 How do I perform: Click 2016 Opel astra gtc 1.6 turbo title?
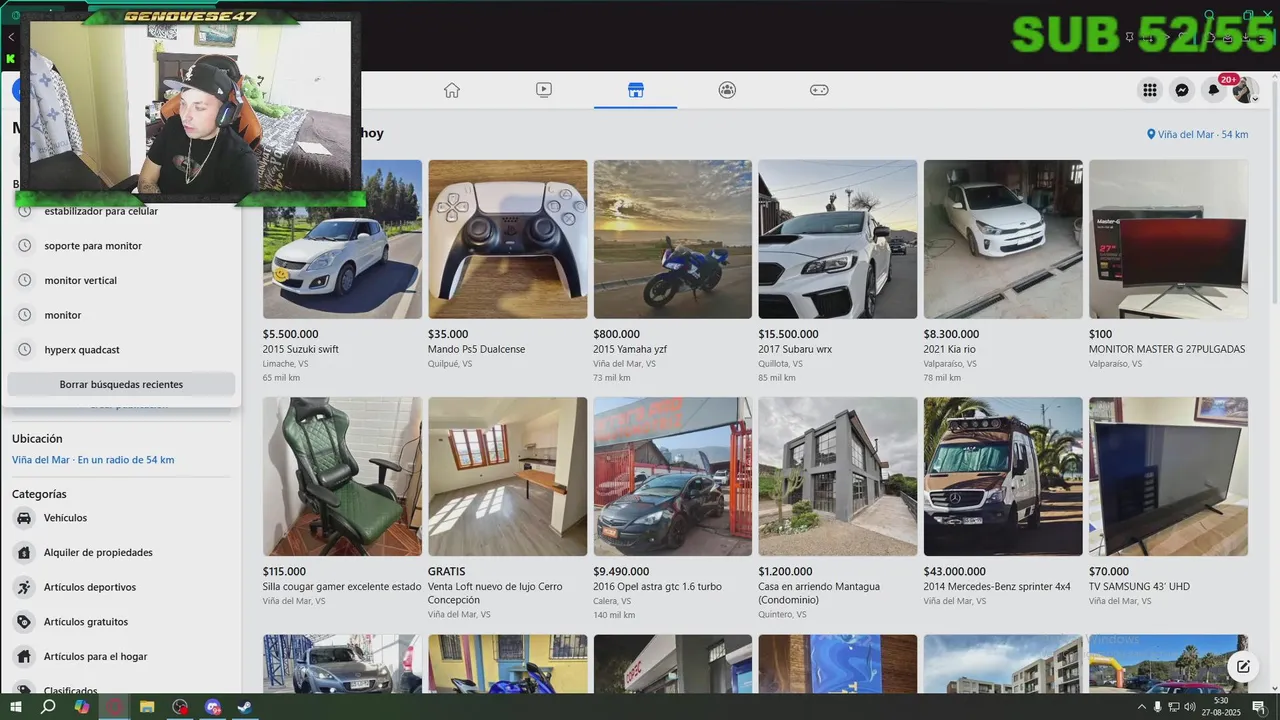click(x=657, y=587)
